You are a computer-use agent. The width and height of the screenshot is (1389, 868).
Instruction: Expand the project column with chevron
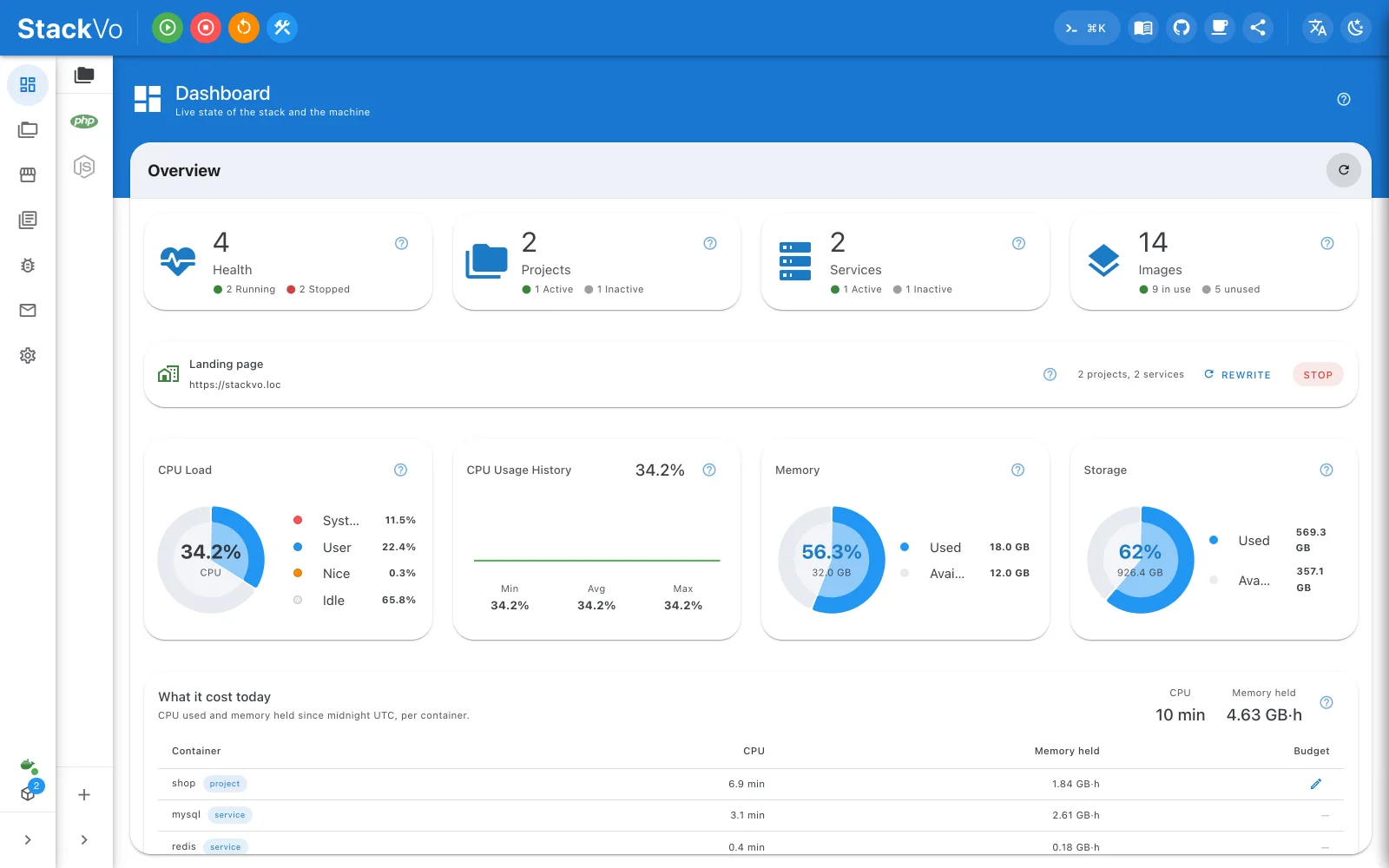pyautogui.click(x=84, y=840)
